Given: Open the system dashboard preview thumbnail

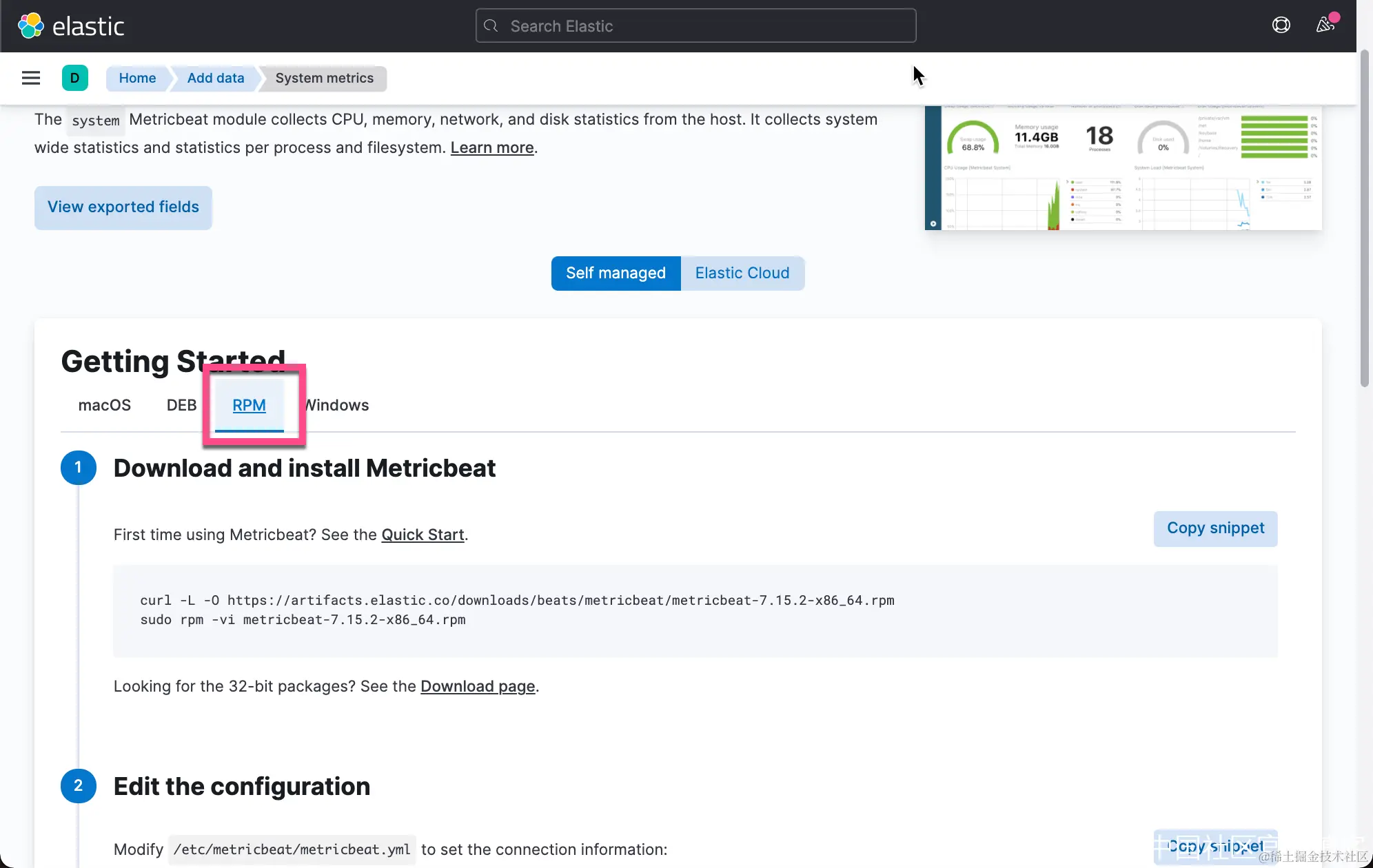Looking at the screenshot, I should 1123,167.
